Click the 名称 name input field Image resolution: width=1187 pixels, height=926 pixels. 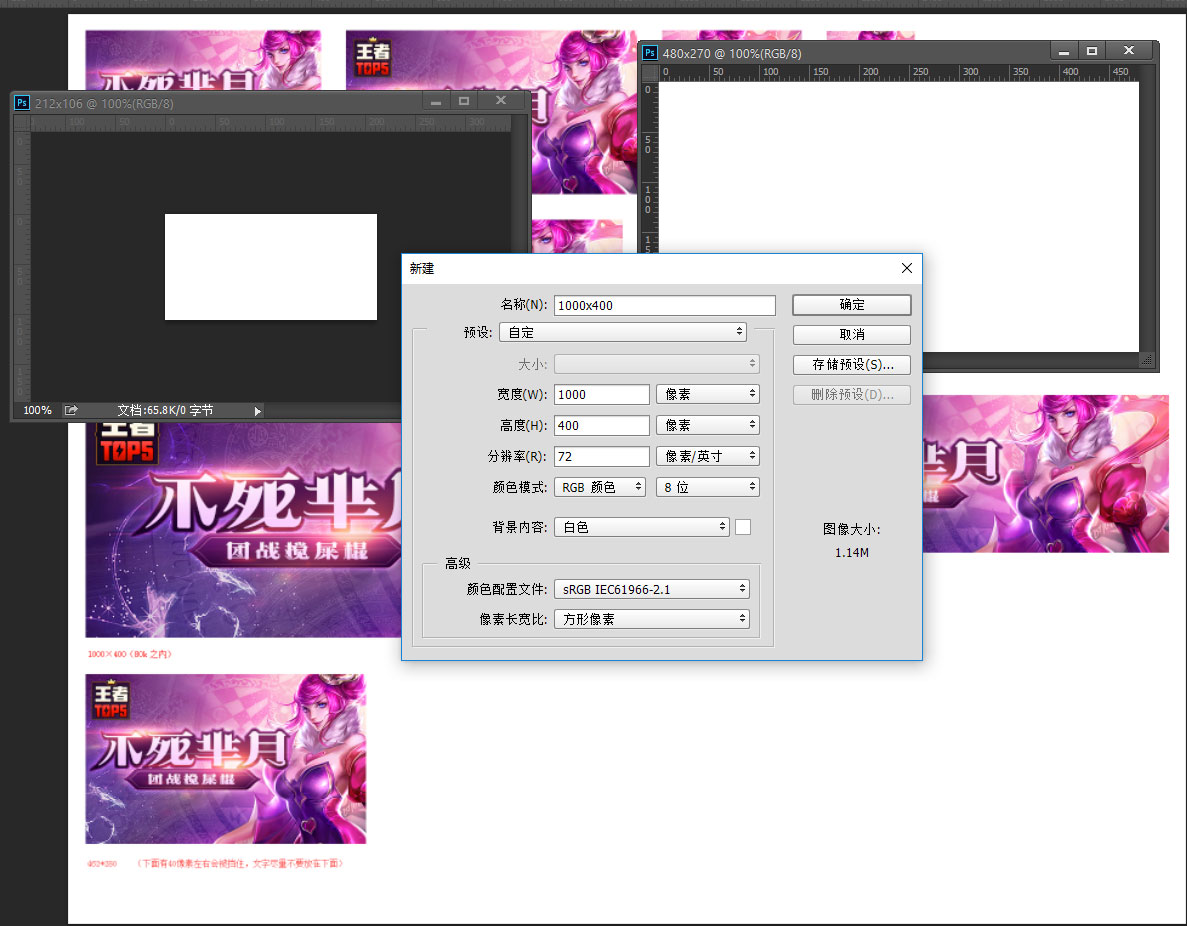point(665,305)
